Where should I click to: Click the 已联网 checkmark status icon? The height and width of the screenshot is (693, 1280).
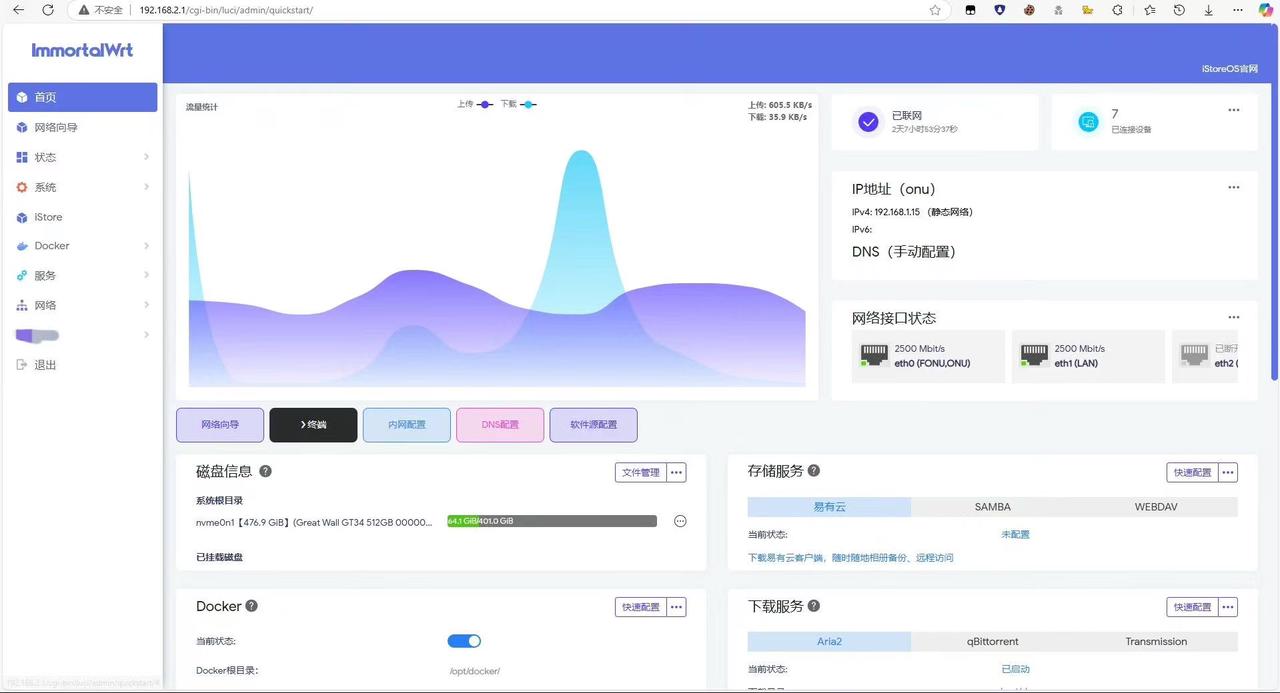tap(868, 122)
